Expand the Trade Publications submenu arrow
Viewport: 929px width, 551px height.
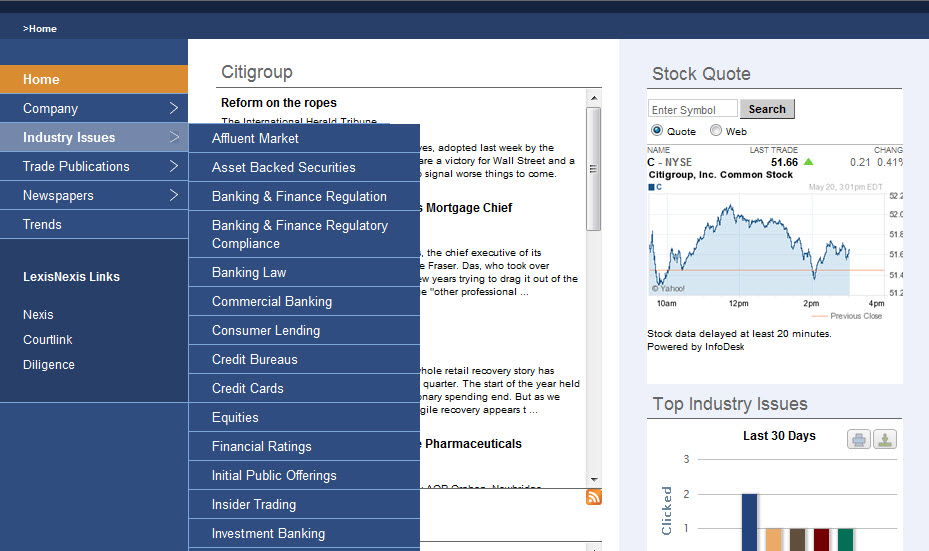[173, 166]
